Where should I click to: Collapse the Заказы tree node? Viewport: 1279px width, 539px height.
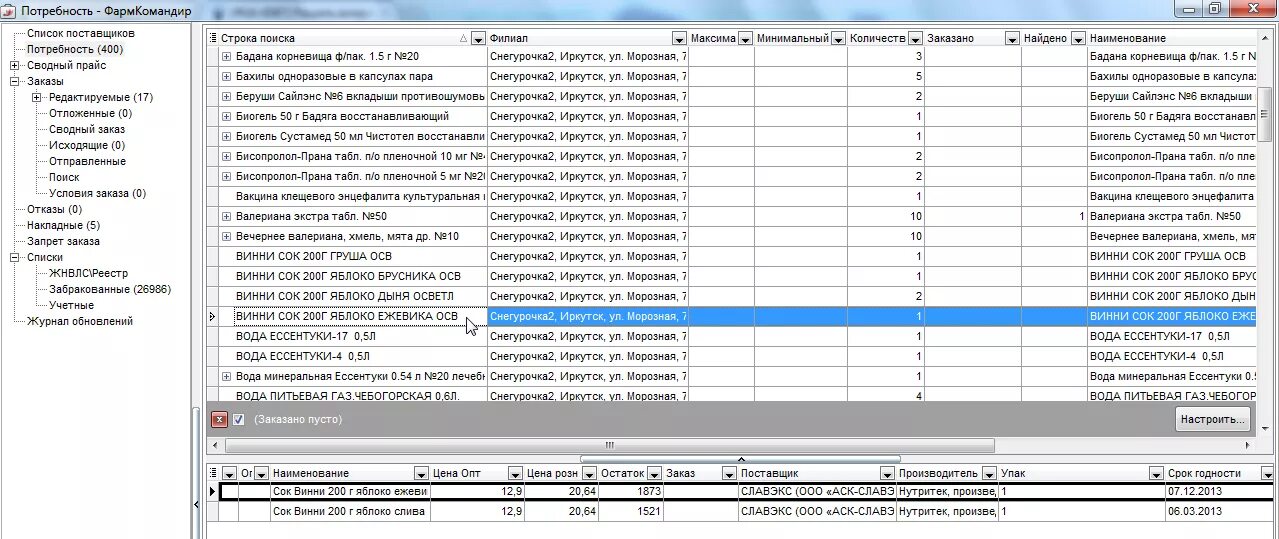(16, 81)
